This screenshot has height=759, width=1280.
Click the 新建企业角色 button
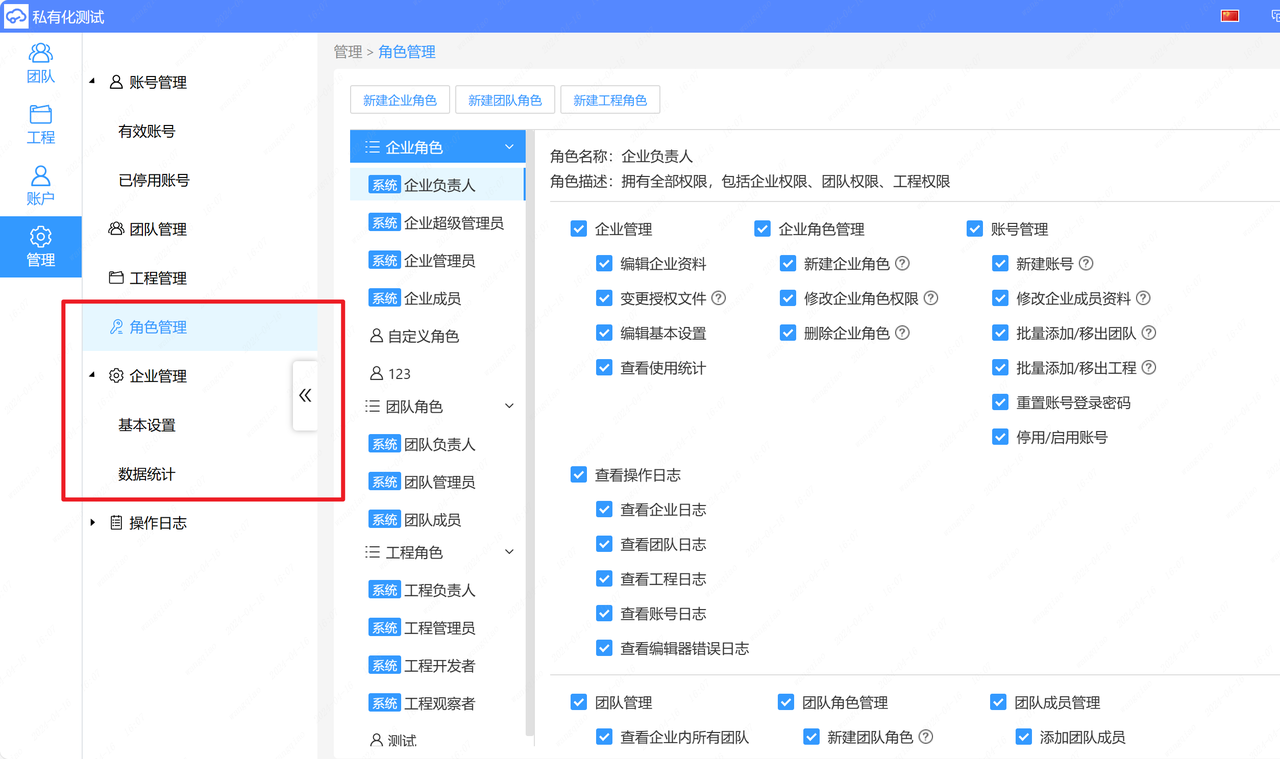point(400,100)
